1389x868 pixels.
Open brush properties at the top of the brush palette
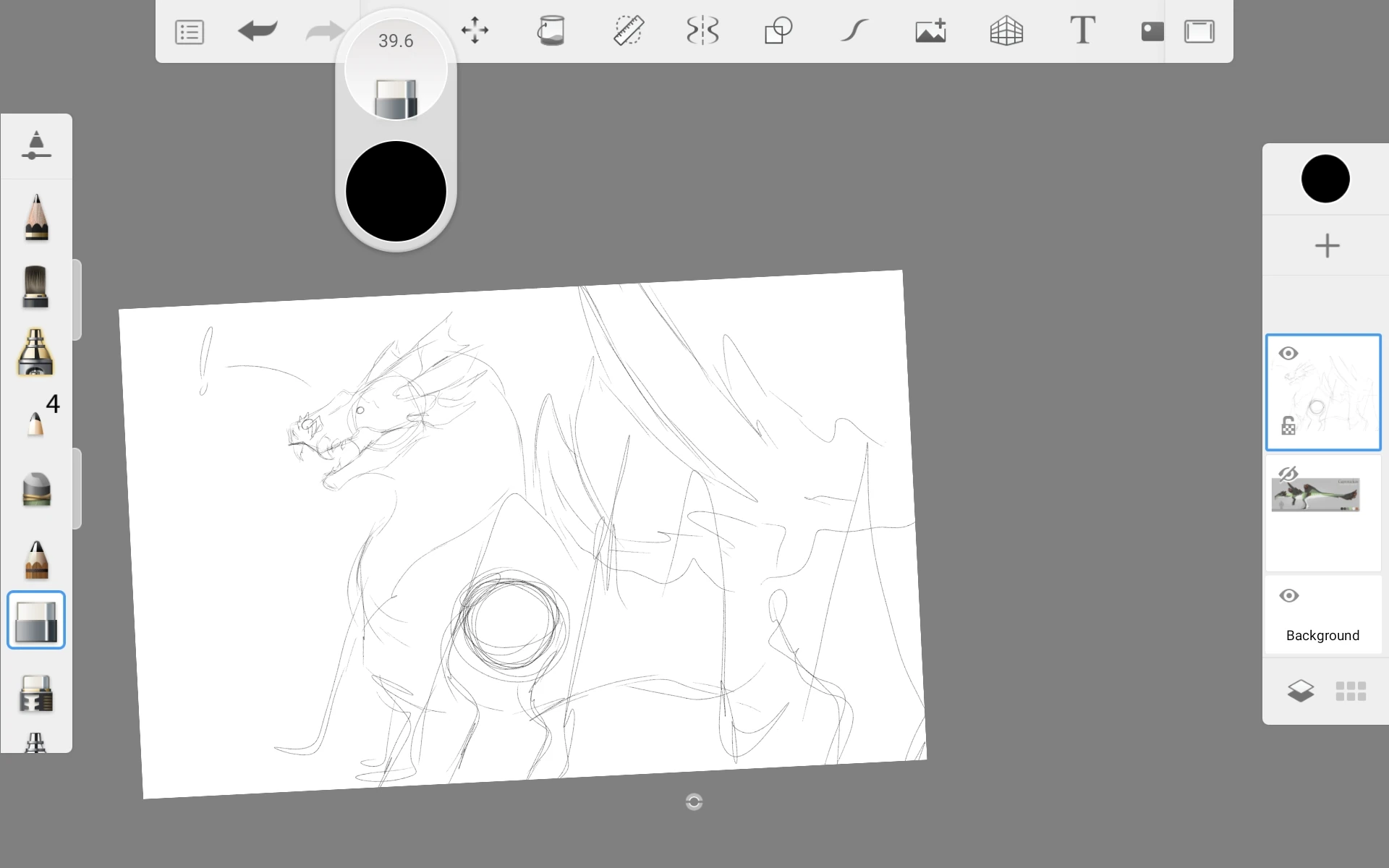click(x=36, y=145)
